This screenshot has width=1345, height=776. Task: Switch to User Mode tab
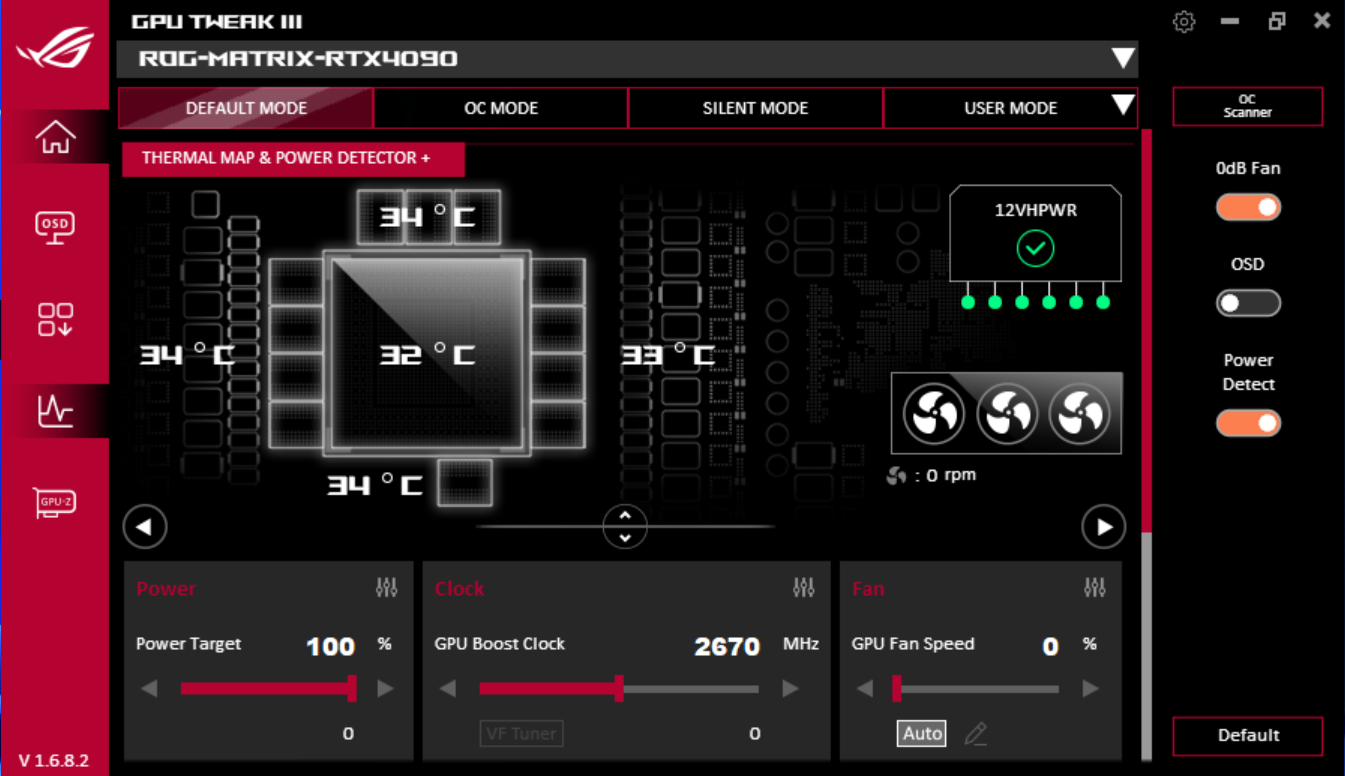(x=1010, y=108)
